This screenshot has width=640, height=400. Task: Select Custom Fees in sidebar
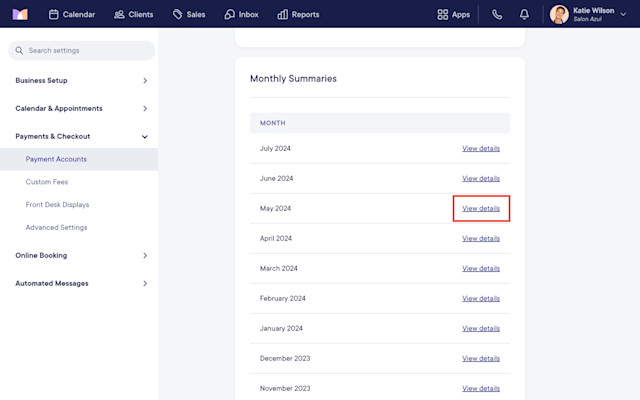pos(47,182)
